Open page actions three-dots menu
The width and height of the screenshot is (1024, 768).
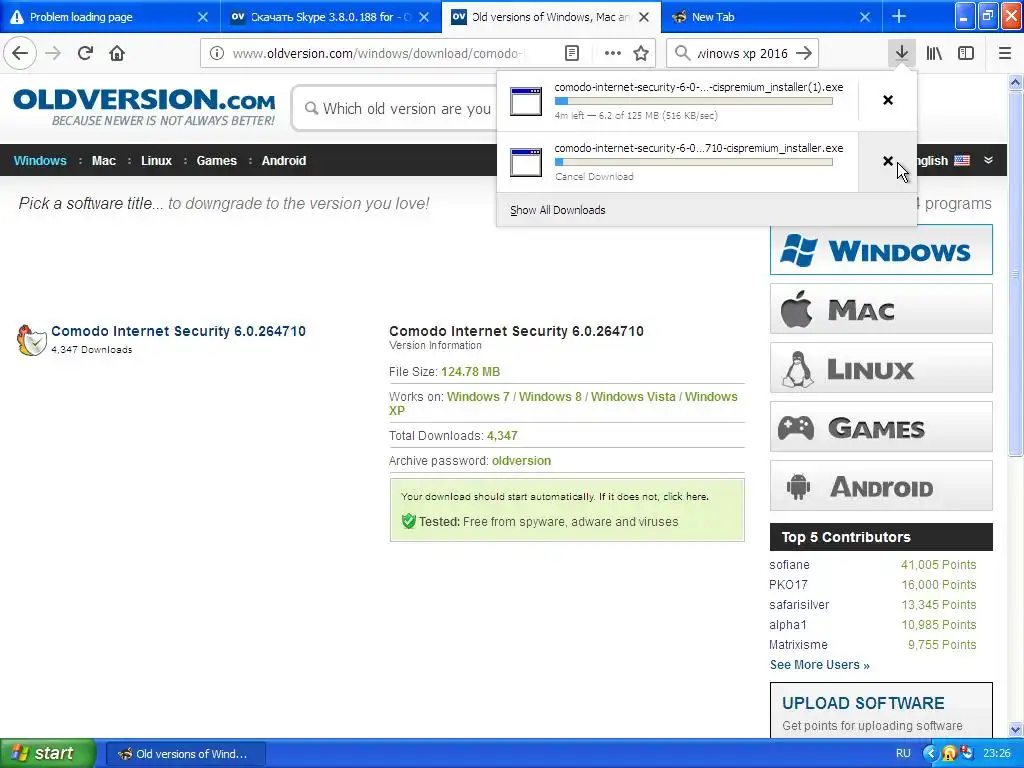613,54
